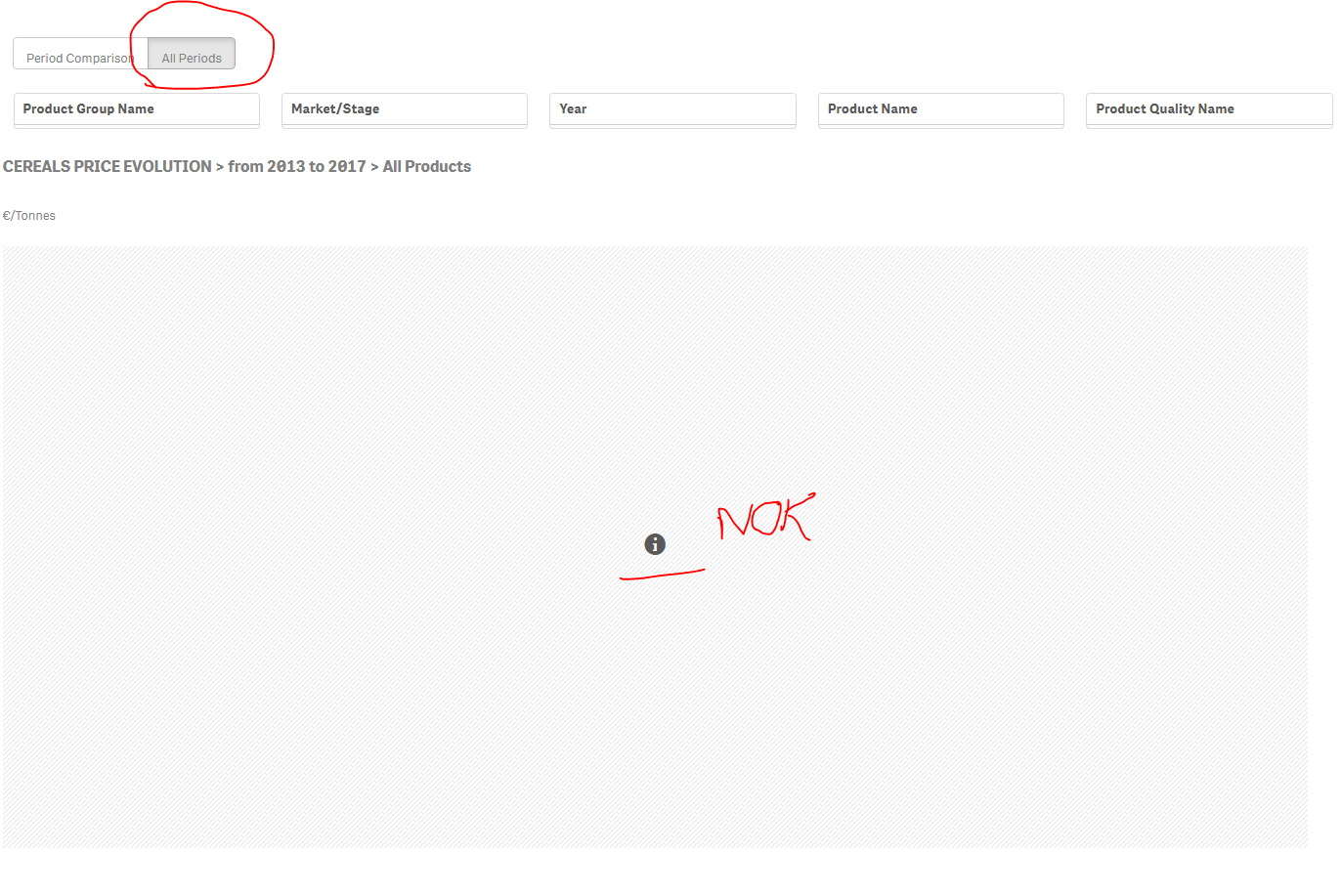
Task: Click the CEREALS PRICE EVOLUTION title
Action: (x=108, y=166)
